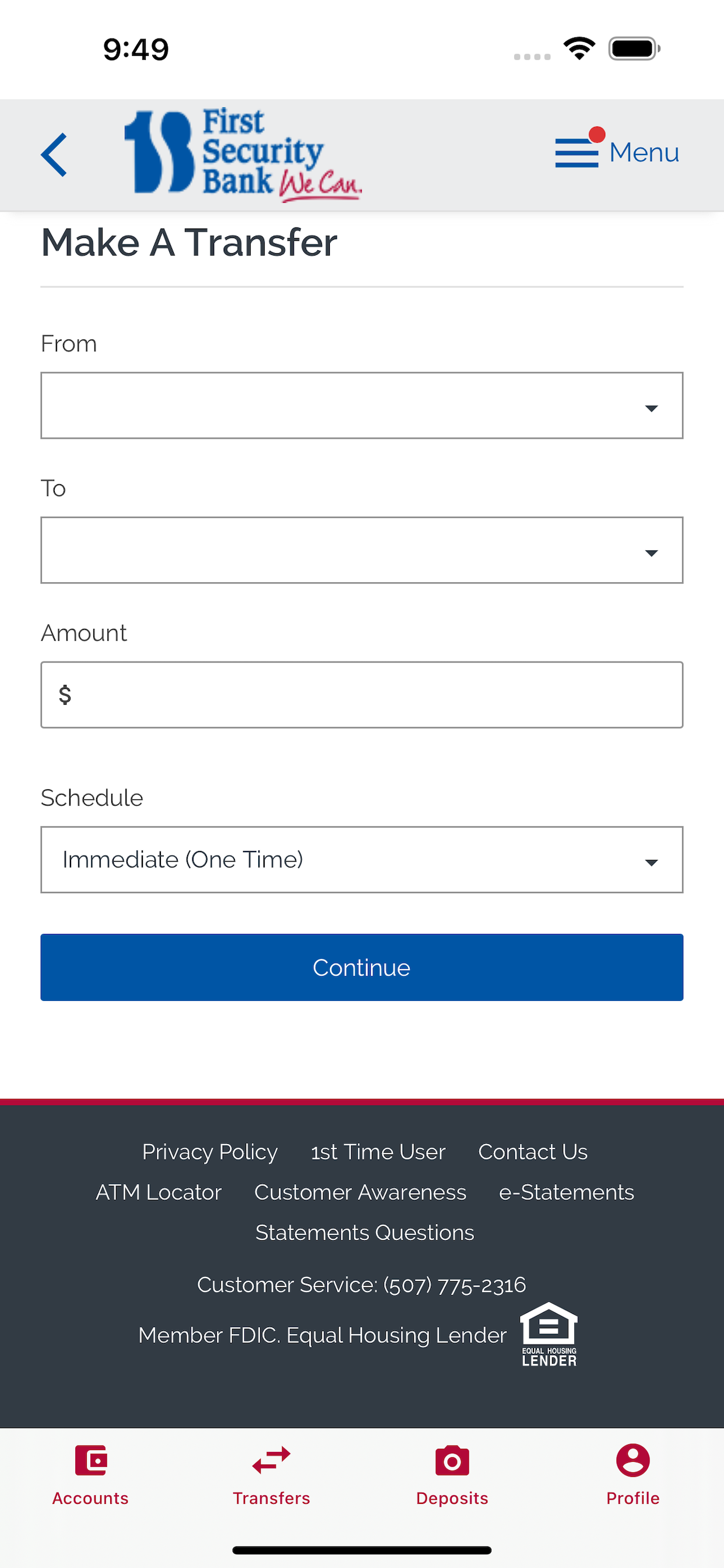Tap the blue Continue button

click(x=362, y=967)
